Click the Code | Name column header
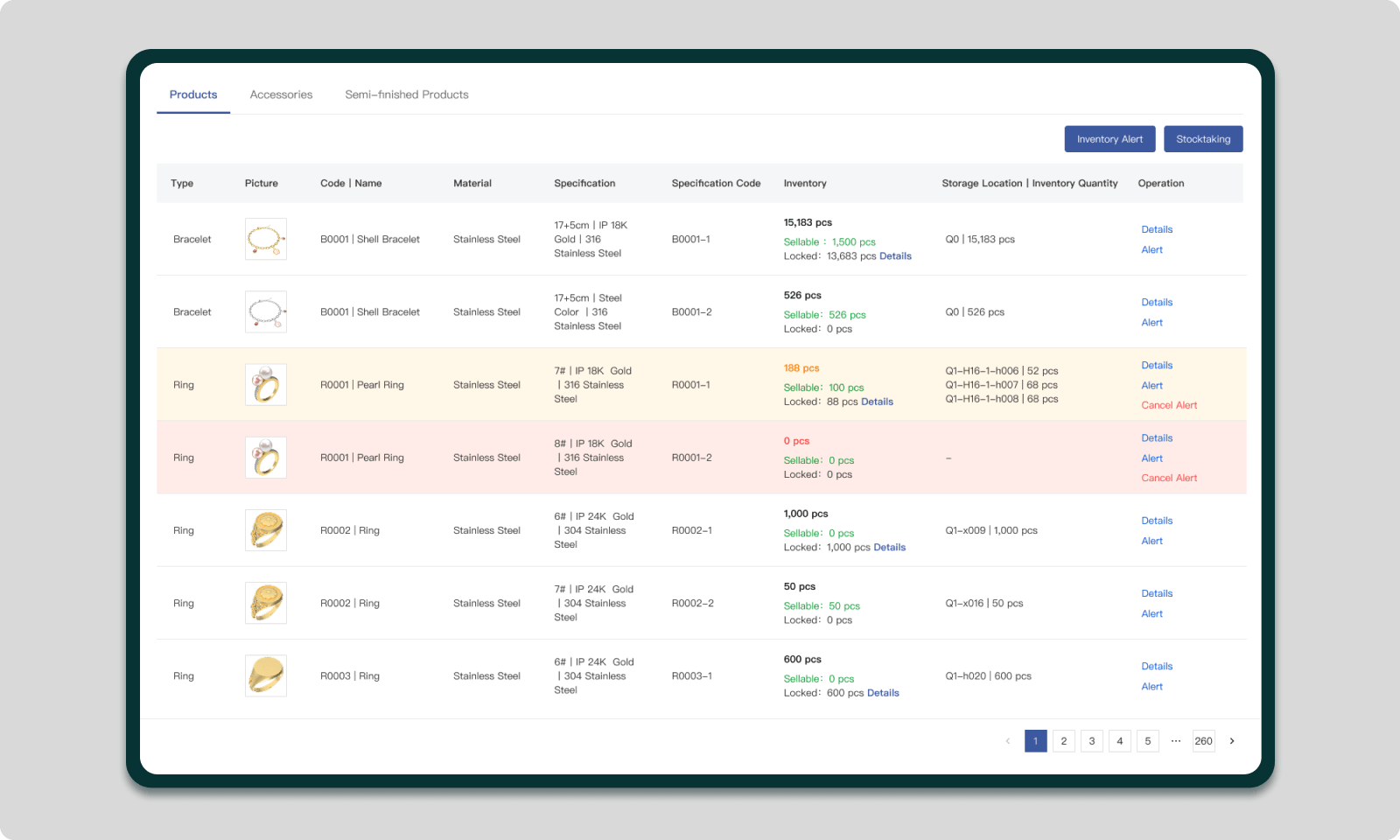1400x840 pixels. click(x=351, y=183)
